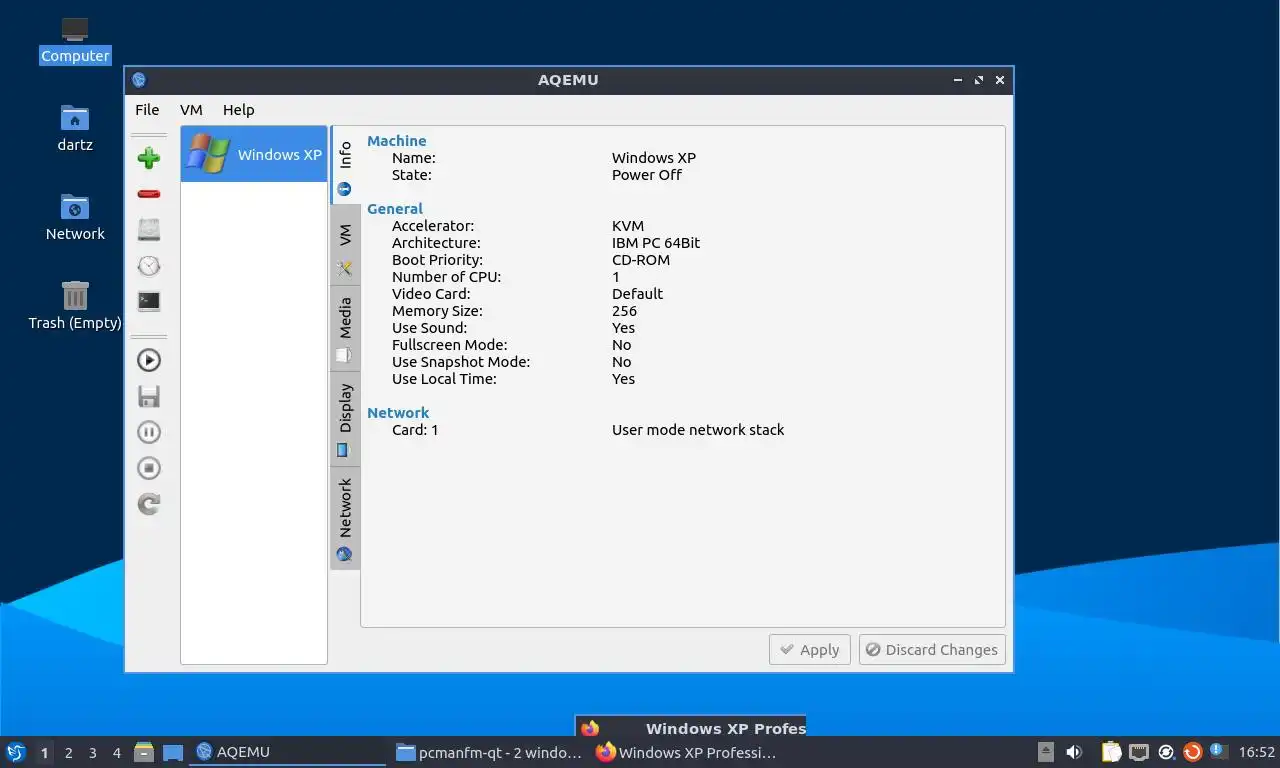Open the Network tab
The image size is (1280, 768).
pos(345,519)
